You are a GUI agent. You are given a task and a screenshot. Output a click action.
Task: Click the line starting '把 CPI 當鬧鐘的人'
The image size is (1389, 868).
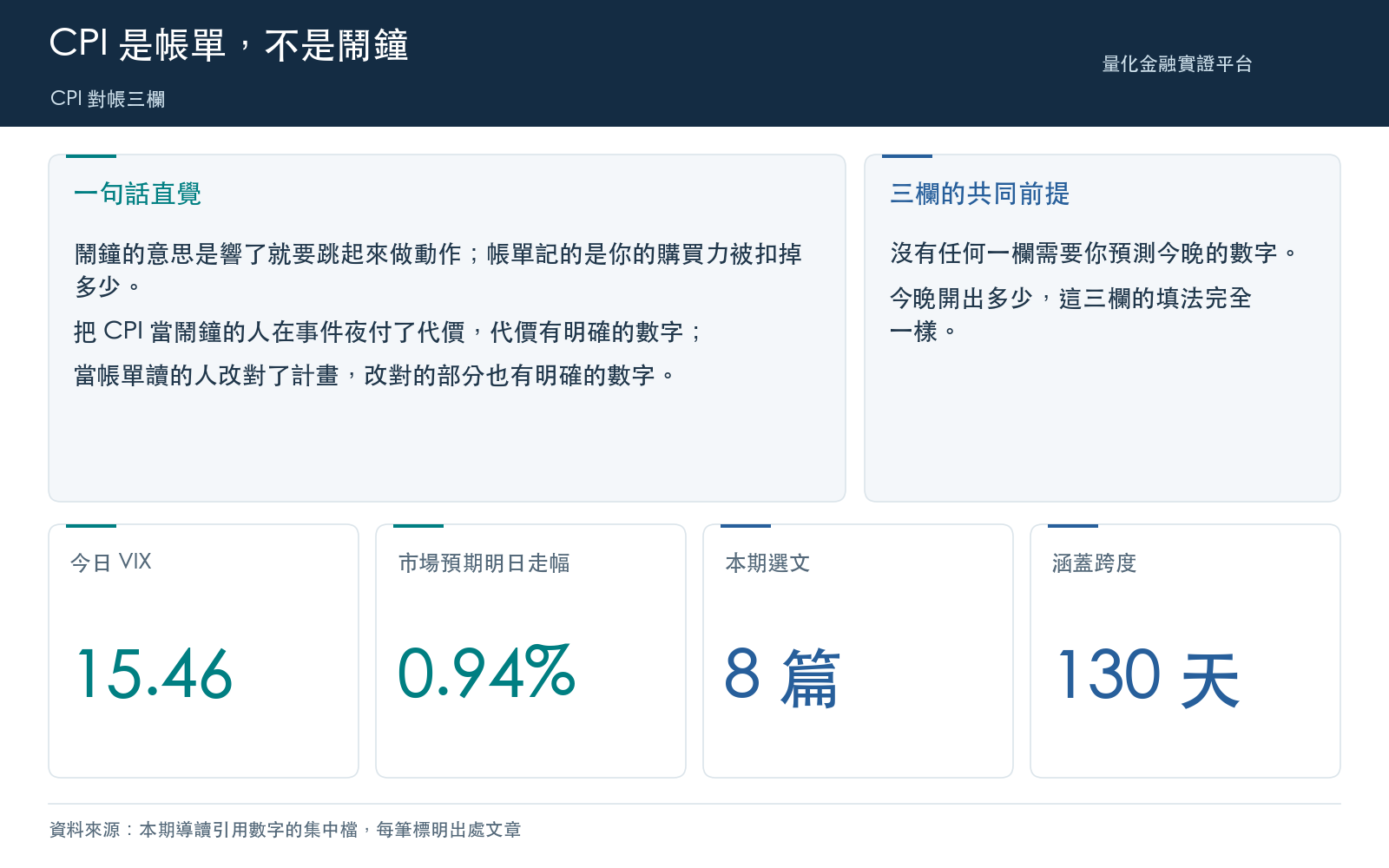point(388,332)
